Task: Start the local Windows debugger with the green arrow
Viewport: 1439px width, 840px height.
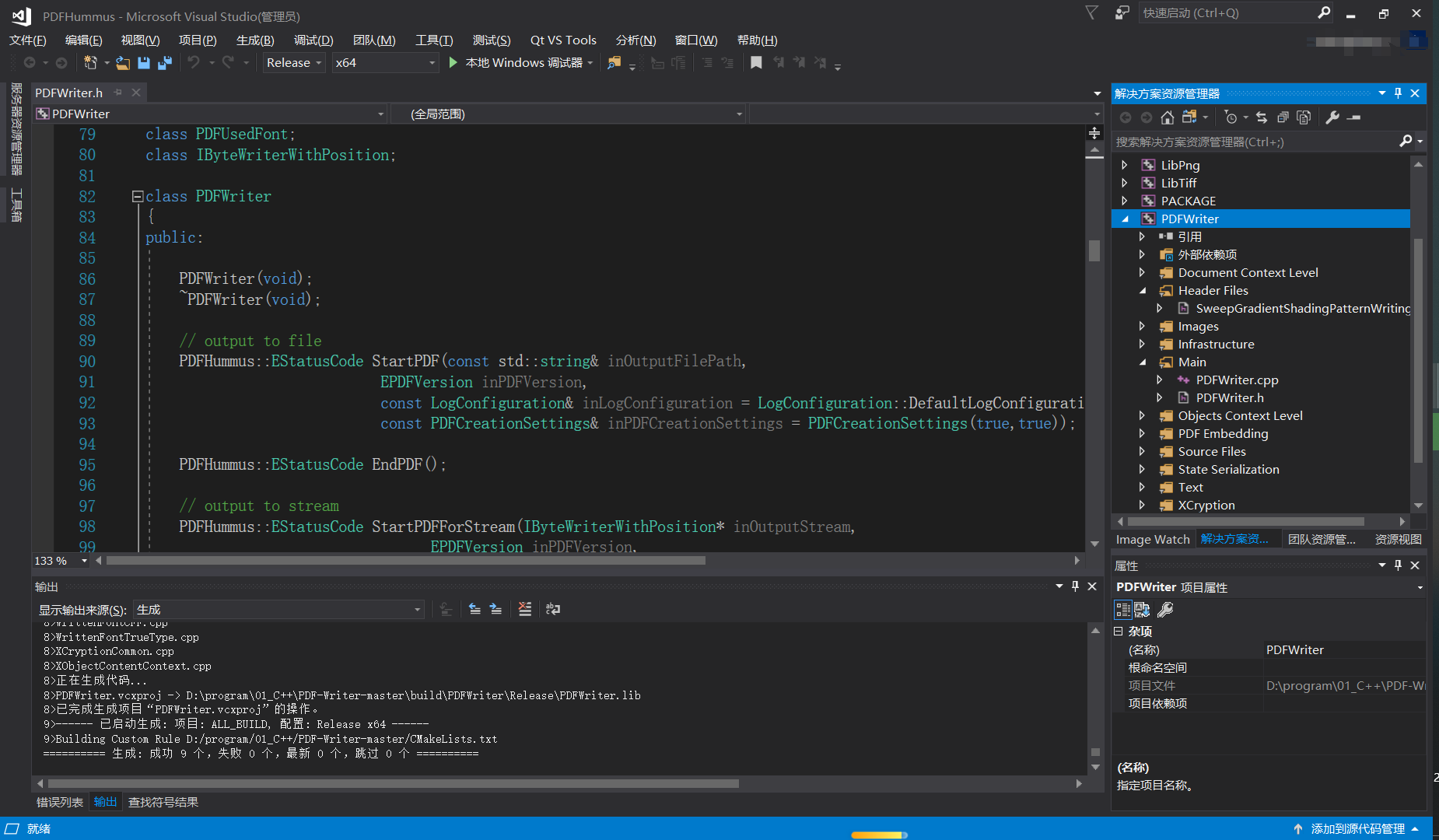Action: tap(453, 62)
